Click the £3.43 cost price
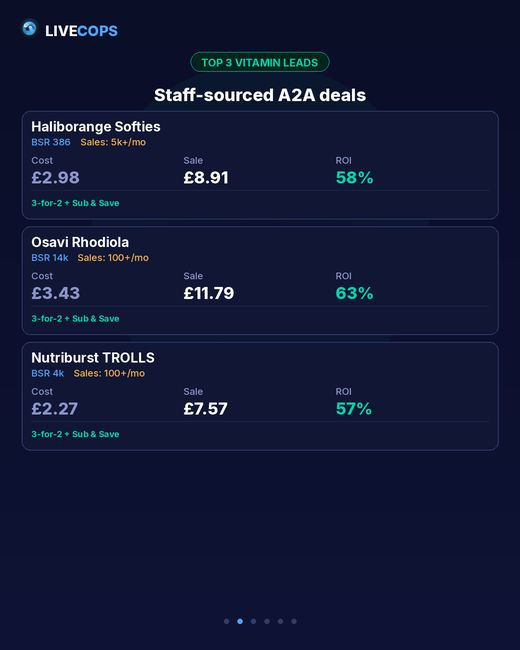Viewport: 520px width, 650px height. tap(56, 293)
